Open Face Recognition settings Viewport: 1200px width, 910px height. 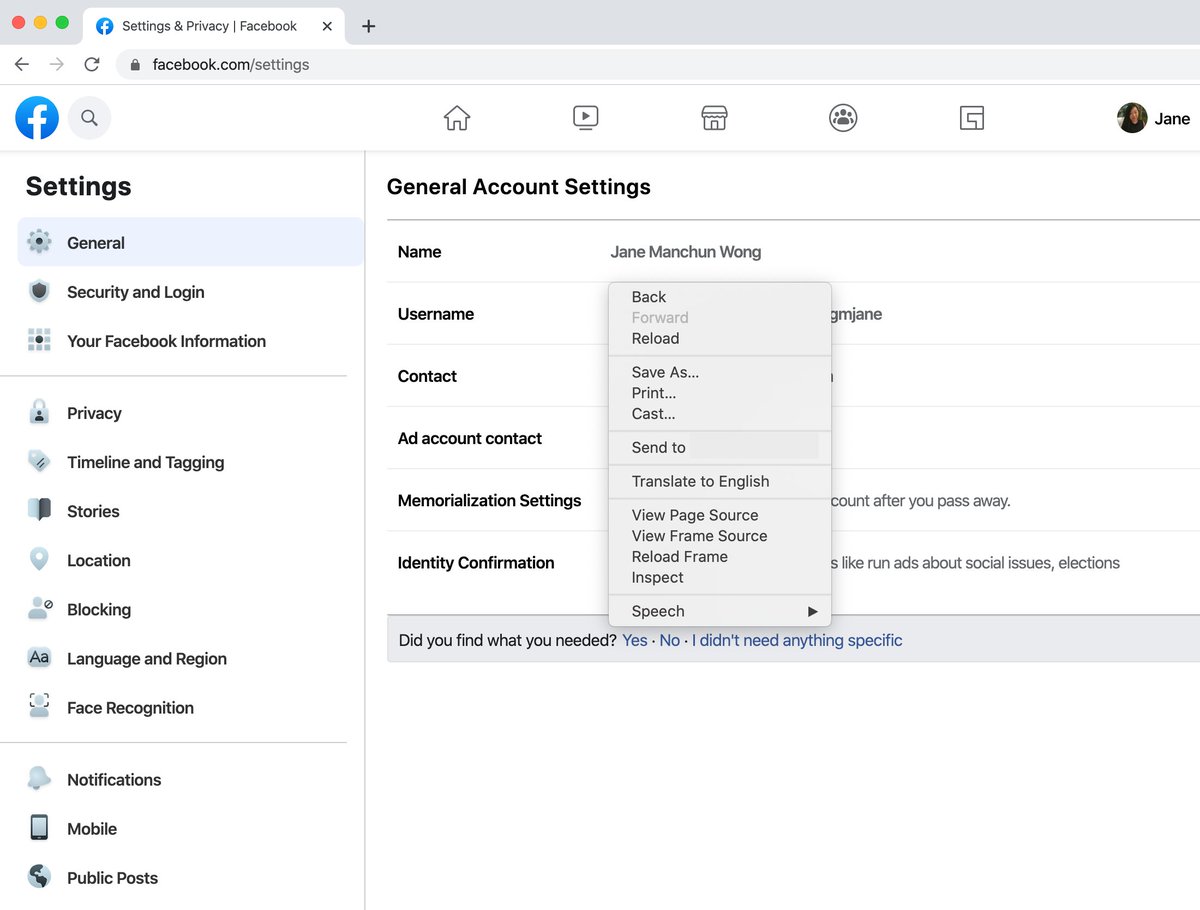tap(190, 706)
